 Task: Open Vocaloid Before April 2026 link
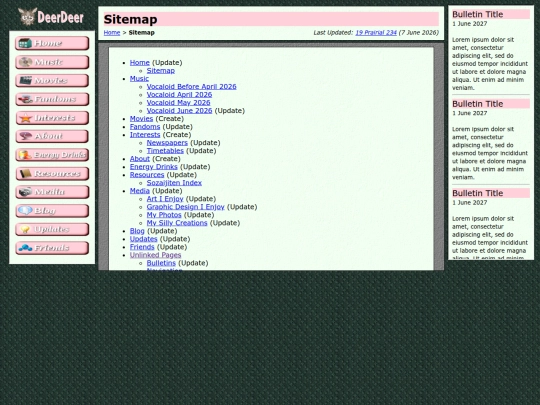191,87
